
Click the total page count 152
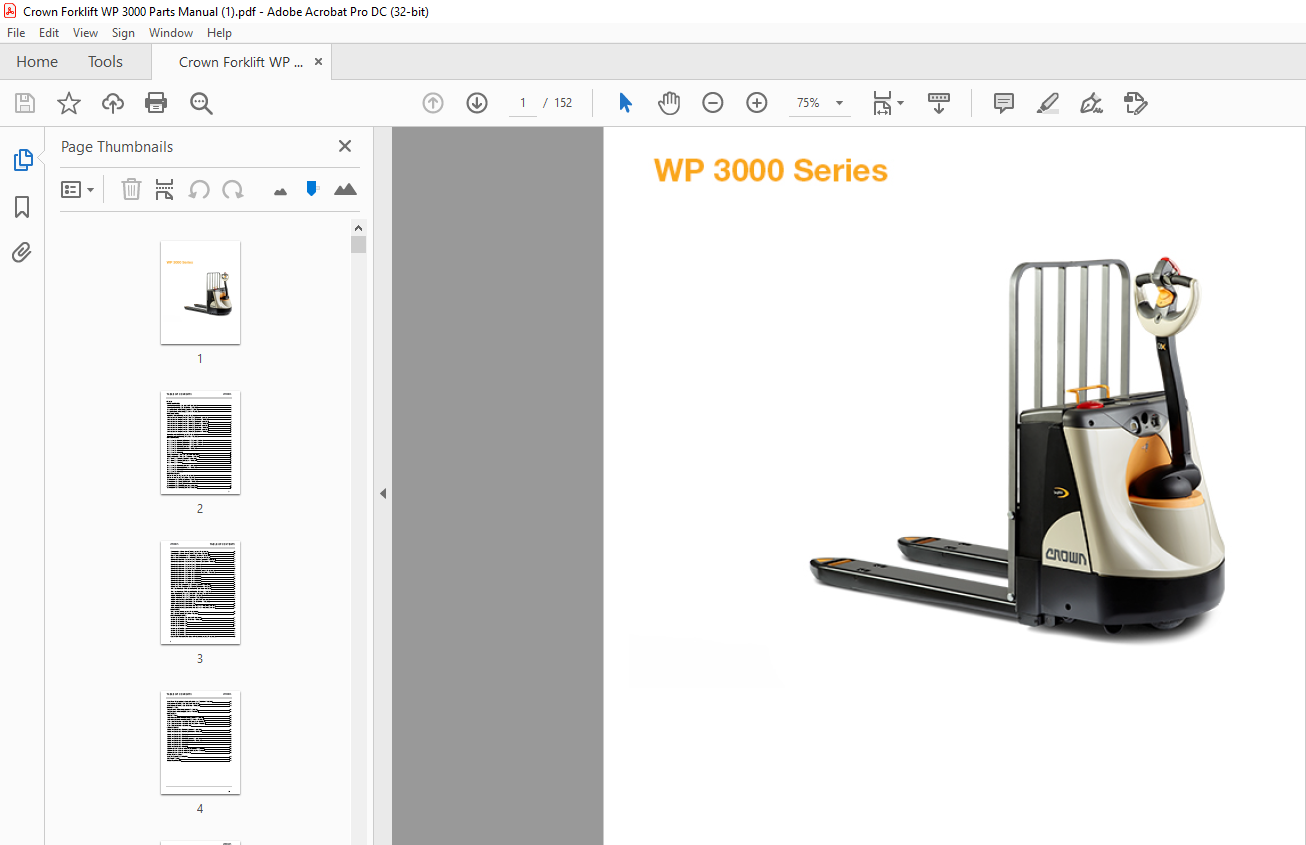coord(563,103)
